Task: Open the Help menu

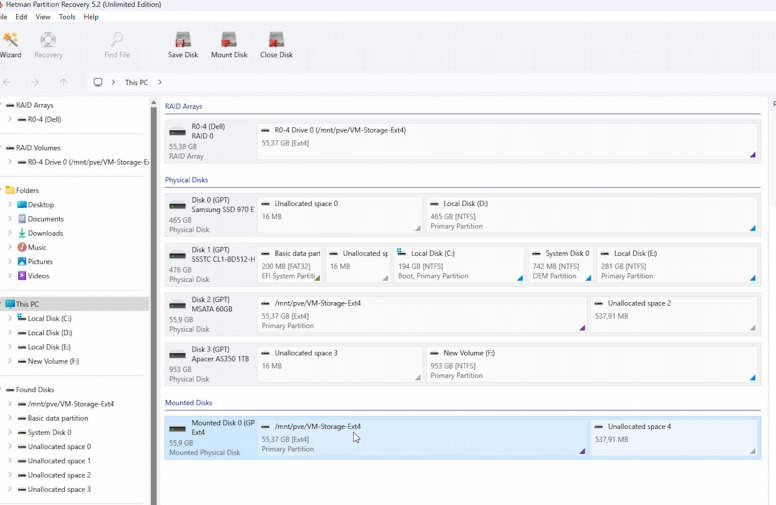Action: pyautogui.click(x=91, y=17)
